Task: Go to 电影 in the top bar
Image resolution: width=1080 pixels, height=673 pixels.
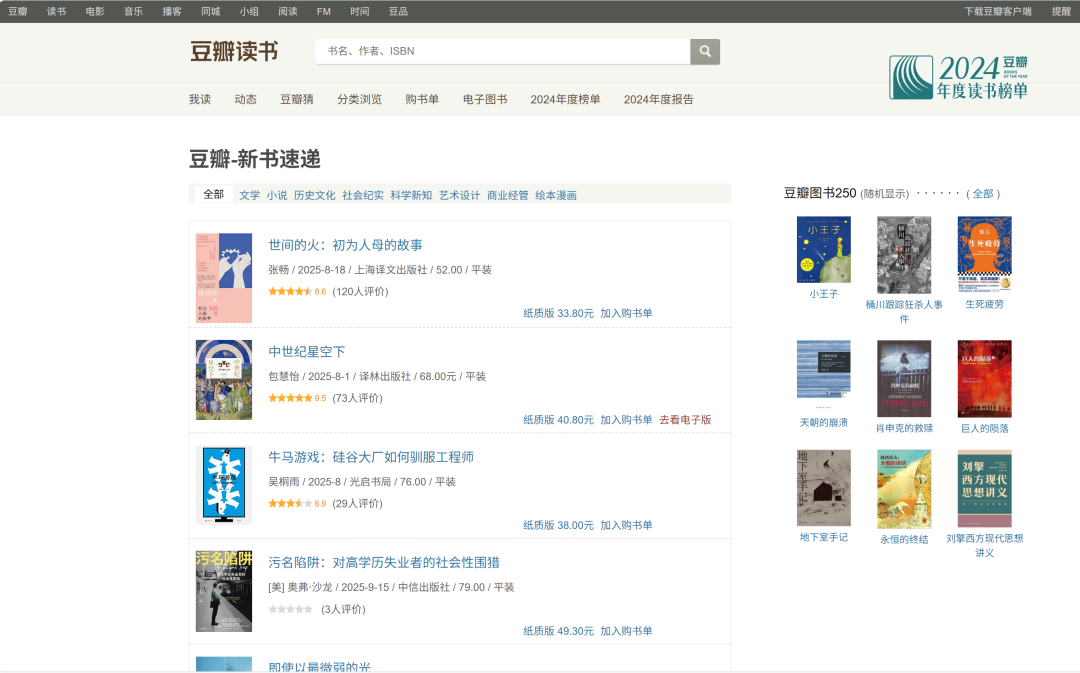Action: [x=95, y=11]
